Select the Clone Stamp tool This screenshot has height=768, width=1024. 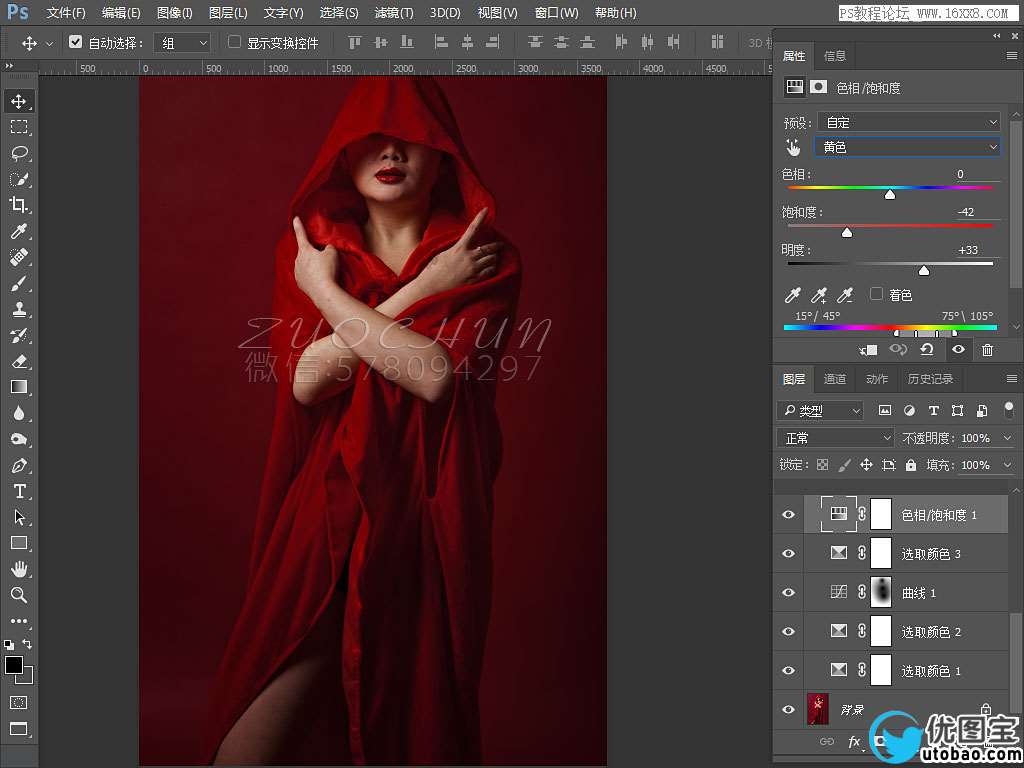tap(19, 310)
